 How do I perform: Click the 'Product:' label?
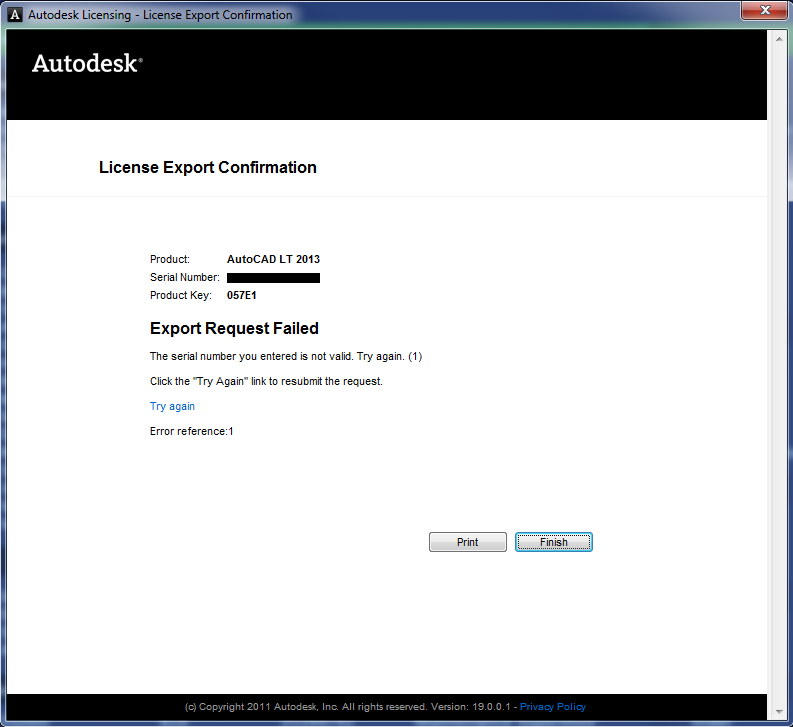point(169,259)
